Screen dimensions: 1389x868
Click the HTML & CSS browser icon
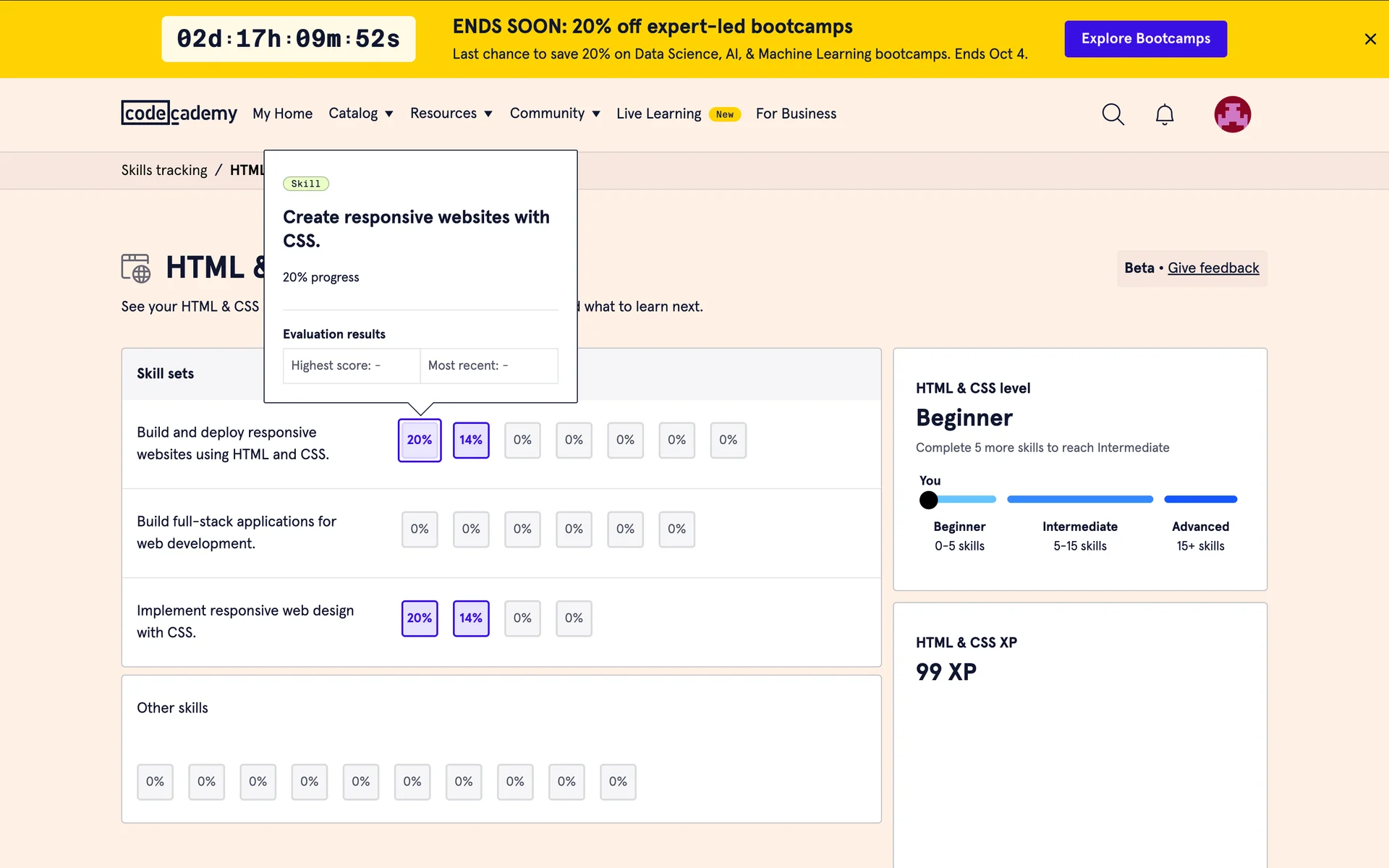135,268
